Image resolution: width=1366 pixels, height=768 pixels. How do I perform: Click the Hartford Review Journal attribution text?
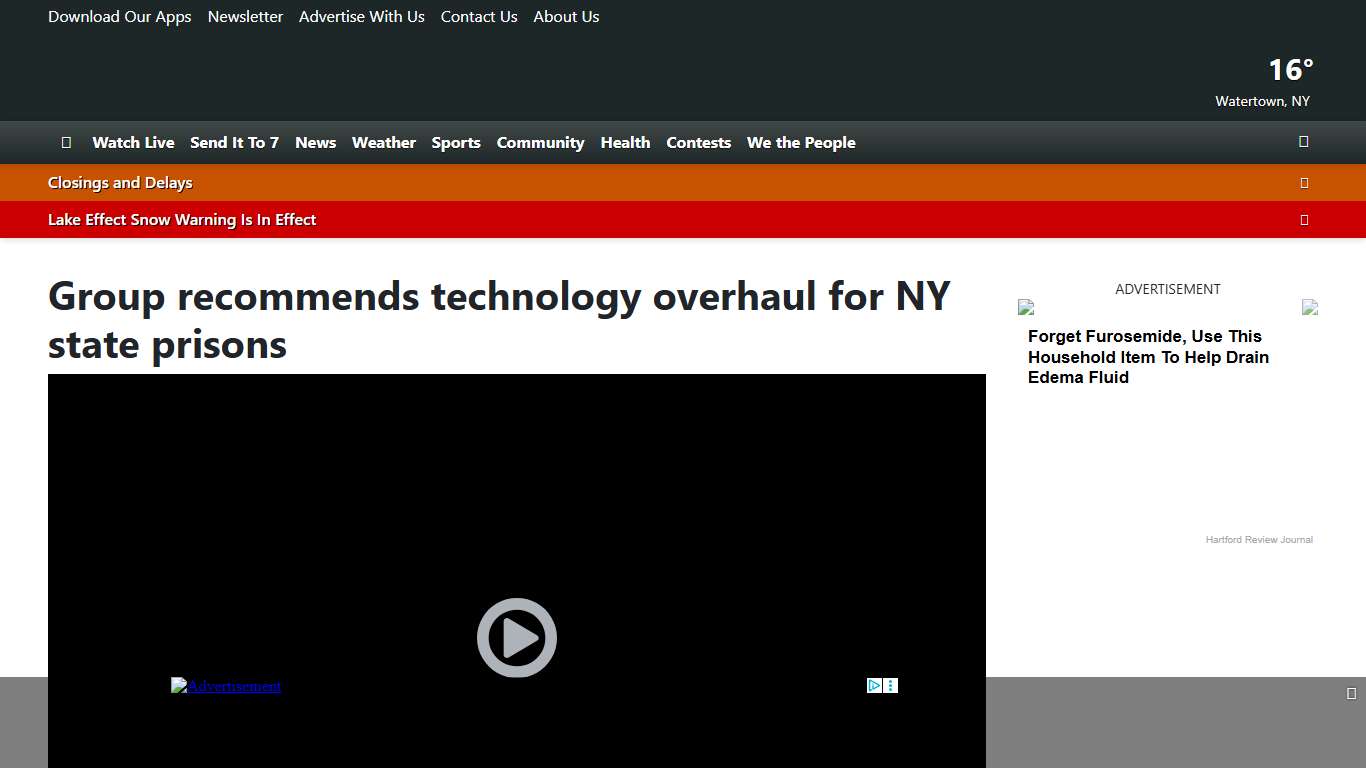pos(1259,539)
